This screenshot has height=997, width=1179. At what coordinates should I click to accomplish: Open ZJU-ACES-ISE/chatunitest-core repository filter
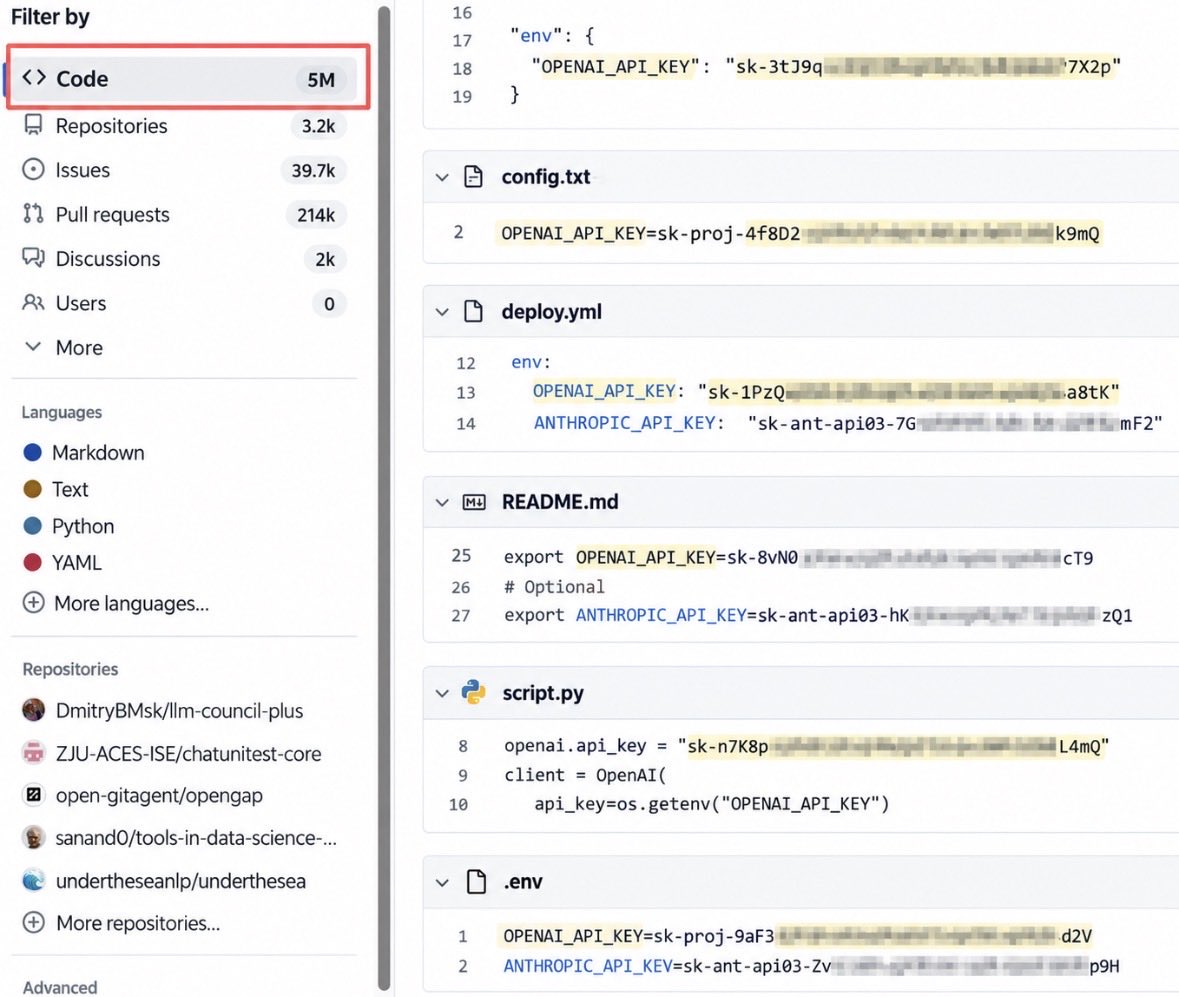click(x=188, y=753)
